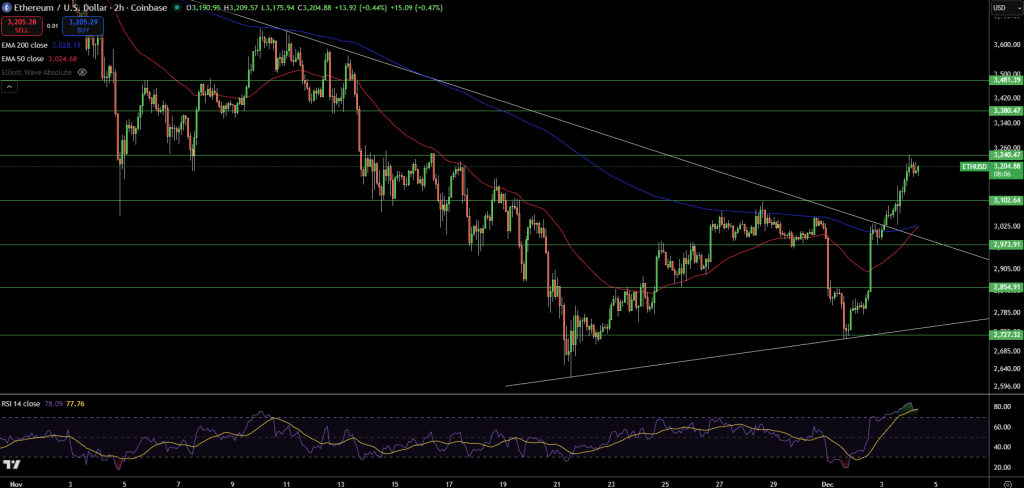Screen dimensions: 1024x488
Task: Click the 0.01 spread value
Action: tap(50, 26)
